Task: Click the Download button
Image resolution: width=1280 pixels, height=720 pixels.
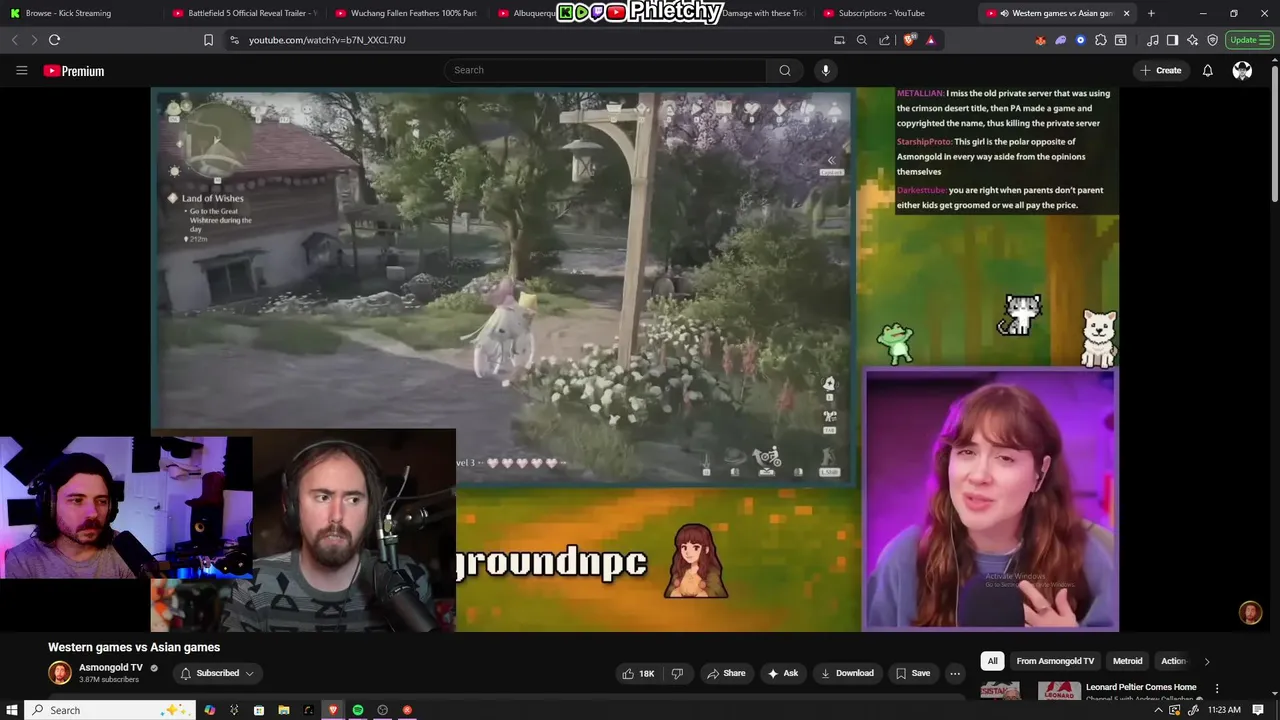Action: 847,673
